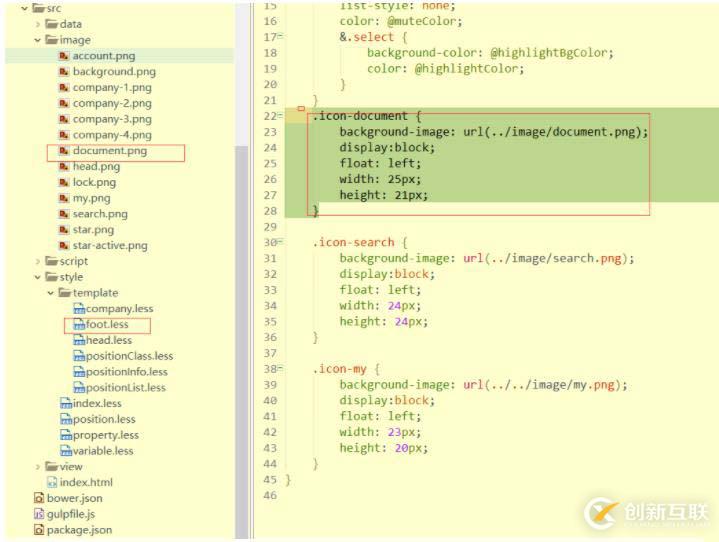Image resolution: width=719 pixels, height=542 pixels.
Task: Fold code block at line 17
Action: pyautogui.click(x=280, y=36)
